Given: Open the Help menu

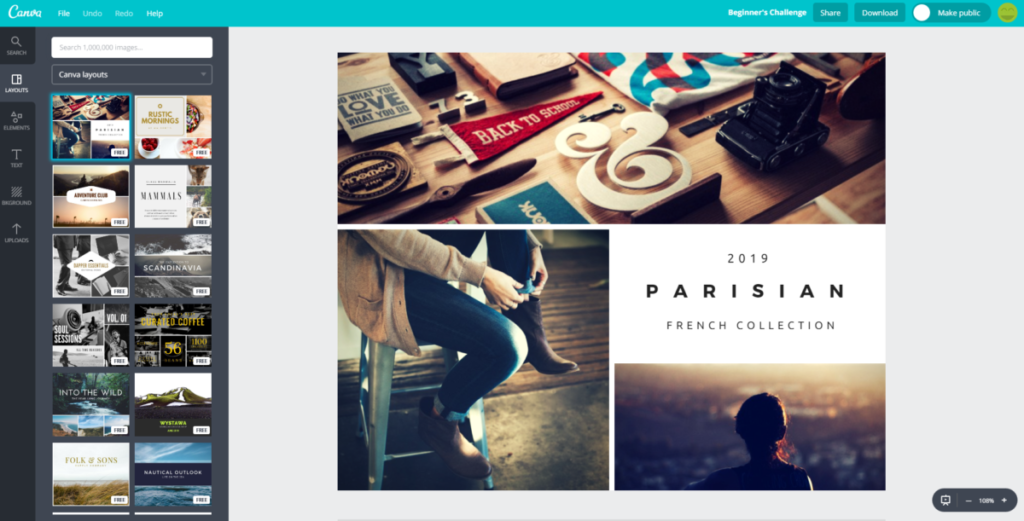Looking at the screenshot, I should (155, 13).
